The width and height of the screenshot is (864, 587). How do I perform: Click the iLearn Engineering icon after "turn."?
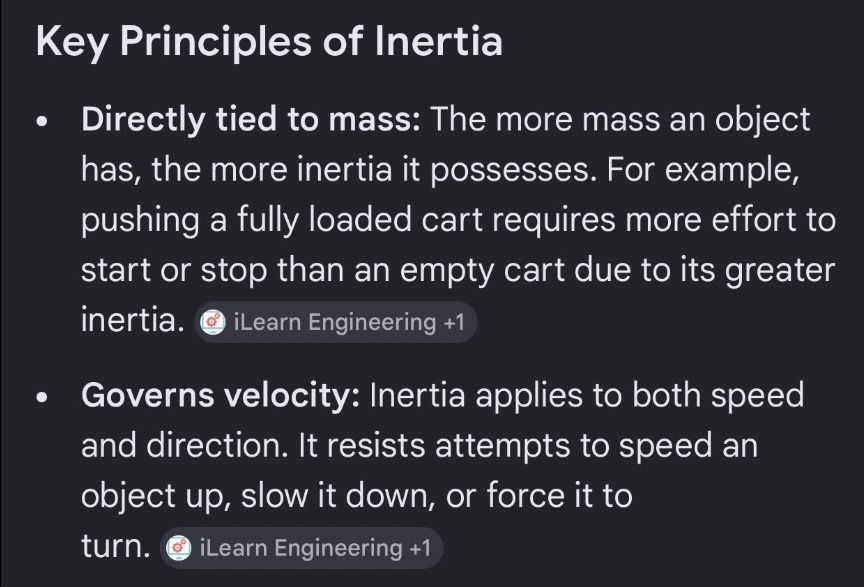[x=179, y=548]
